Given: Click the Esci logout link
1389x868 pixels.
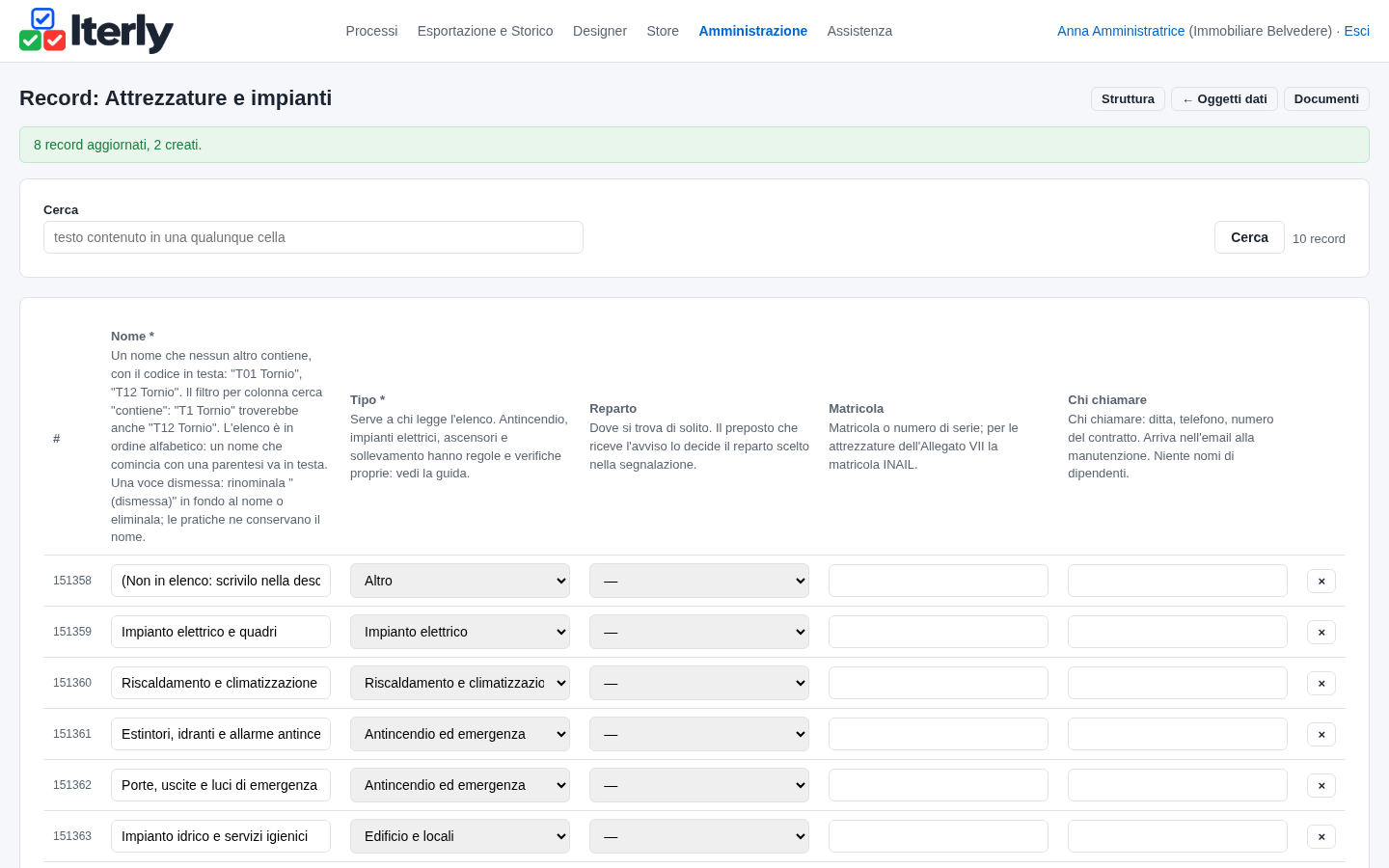Looking at the screenshot, I should click(1356, 31).
